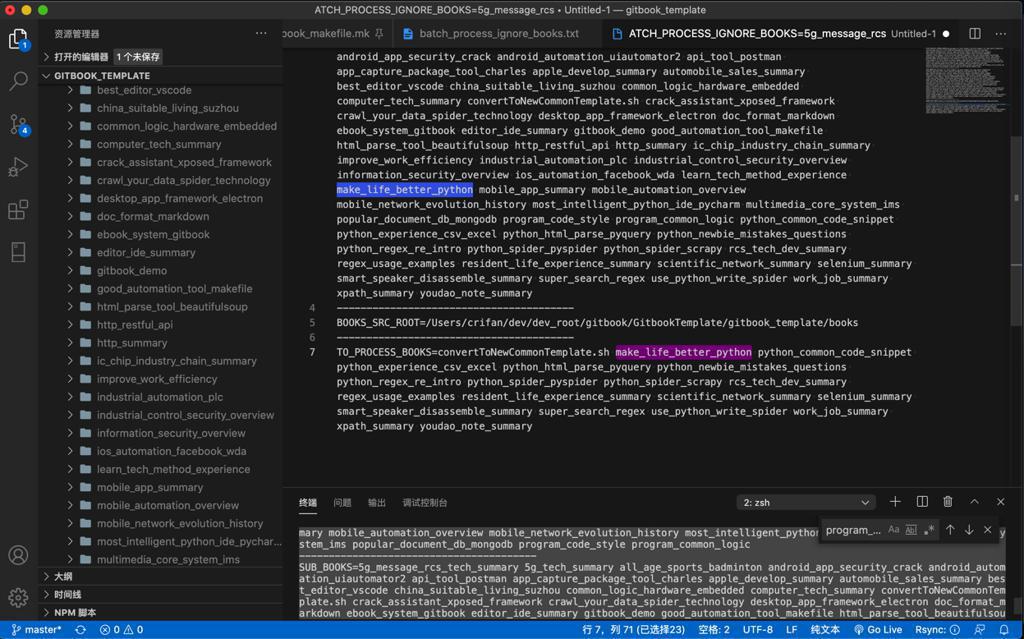Change file encoding UTF-8
1024x639 pixels.
pyautogui.click(x=758, y=630)
